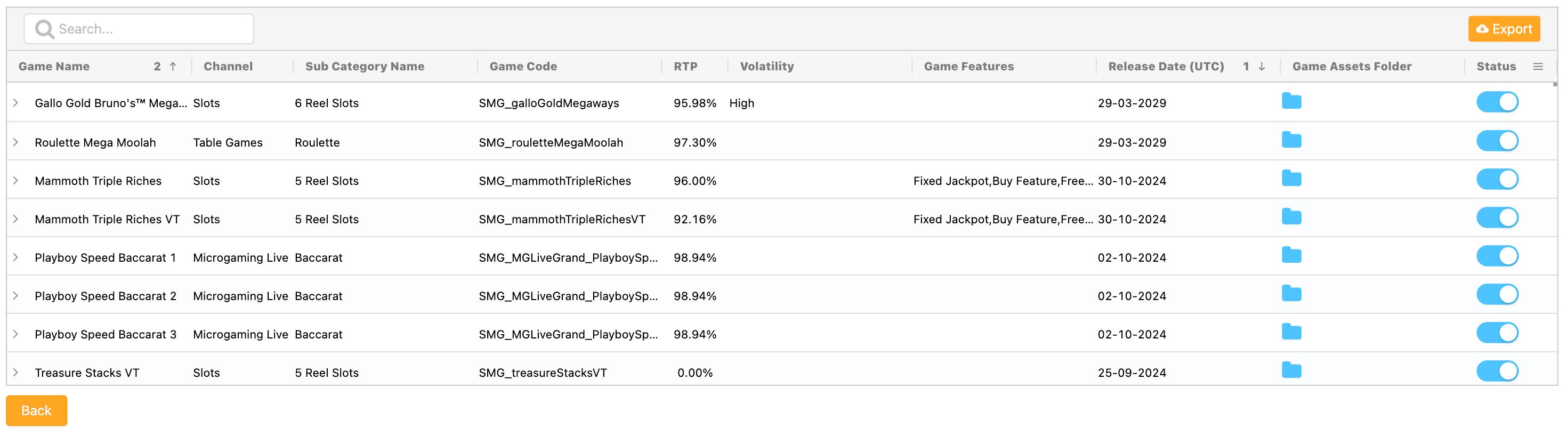
Task: Open assets folder for Treasure Stacks VT
Action: [x=1291, y=370]
